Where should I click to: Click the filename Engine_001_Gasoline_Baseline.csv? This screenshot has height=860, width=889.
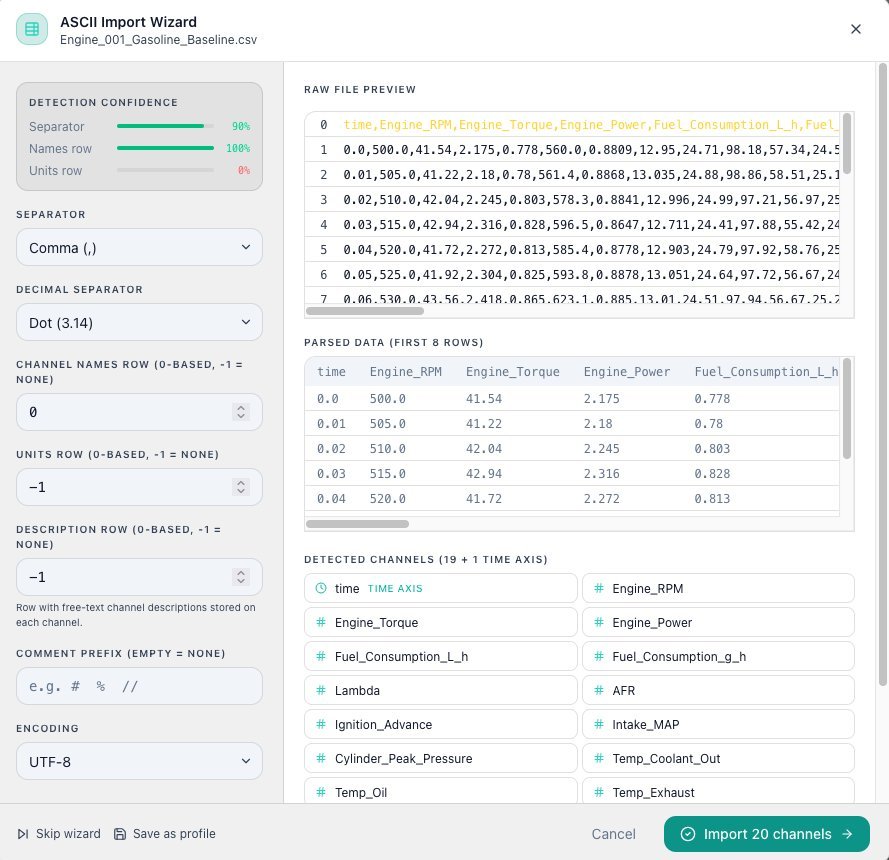158,40
